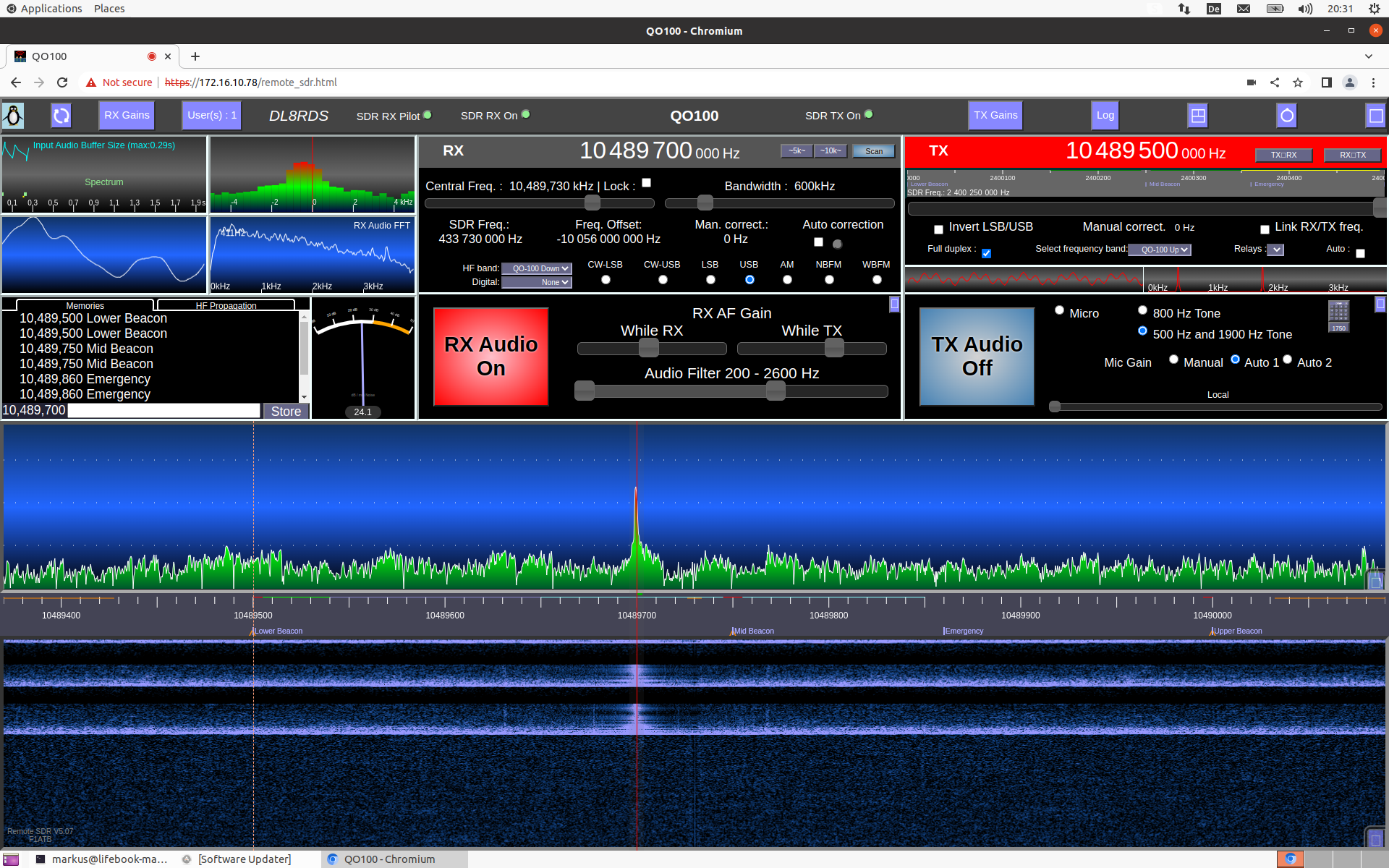Click the Store memory button
Screen dimensions: 1389x868
(x=286, y=411)
